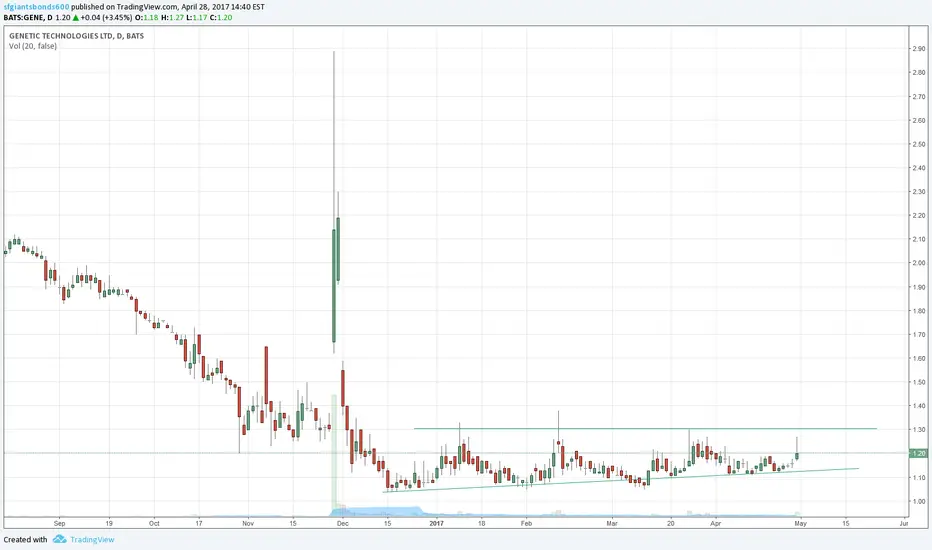Select the O:1.18 open value
The width and height of the screenshot is (932, 550).
147,18
